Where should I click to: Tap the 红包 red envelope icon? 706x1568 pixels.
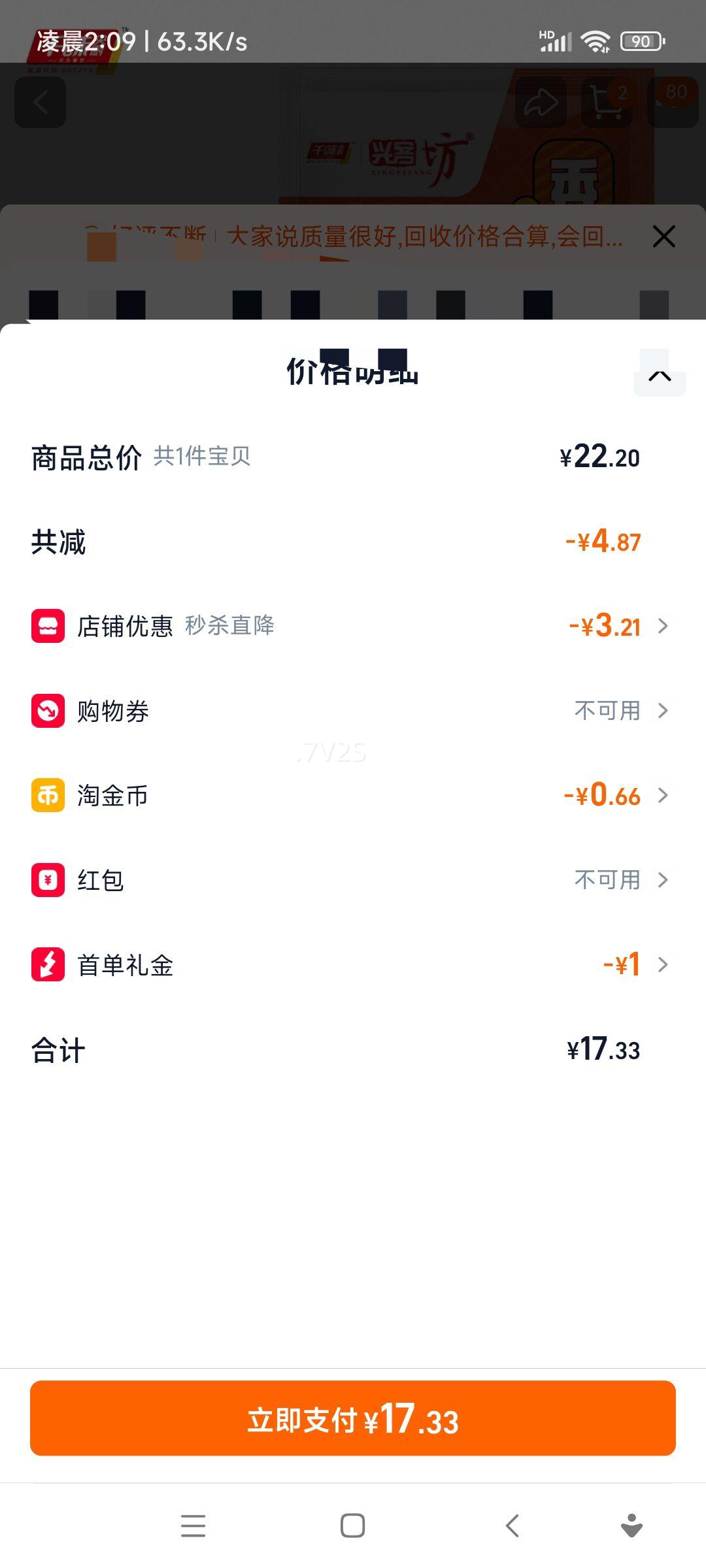coord(48,879)
